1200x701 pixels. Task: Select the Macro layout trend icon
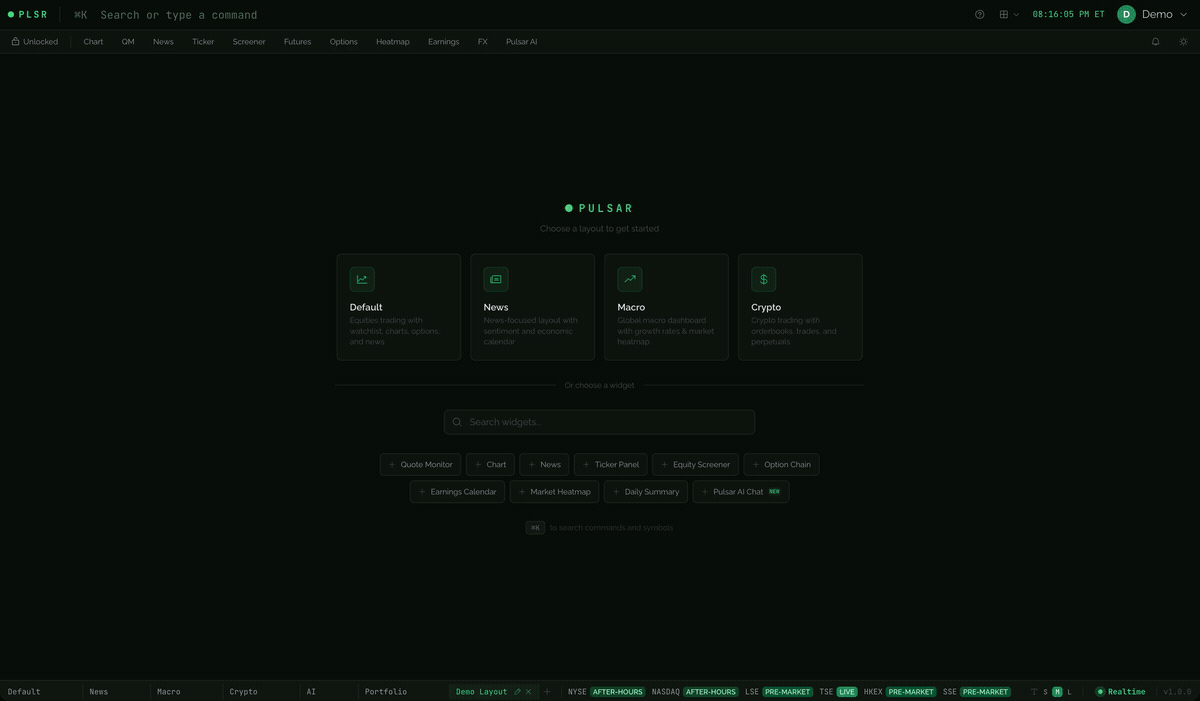[x=629, y=279]
